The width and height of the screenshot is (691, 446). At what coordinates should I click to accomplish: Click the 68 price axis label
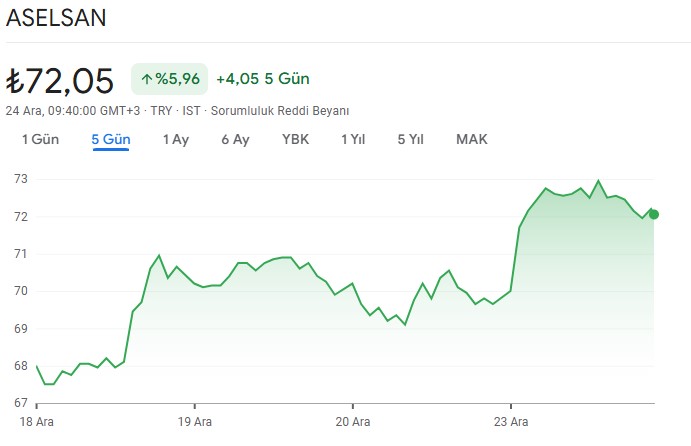click(x=21, y=365)
